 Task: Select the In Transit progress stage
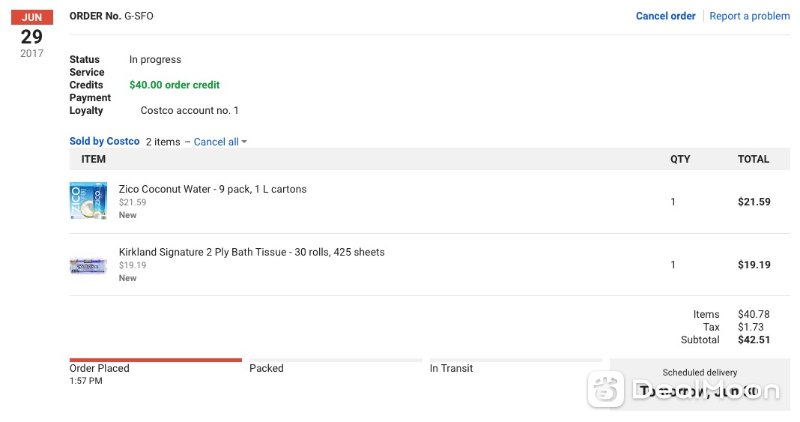point(451,368)
